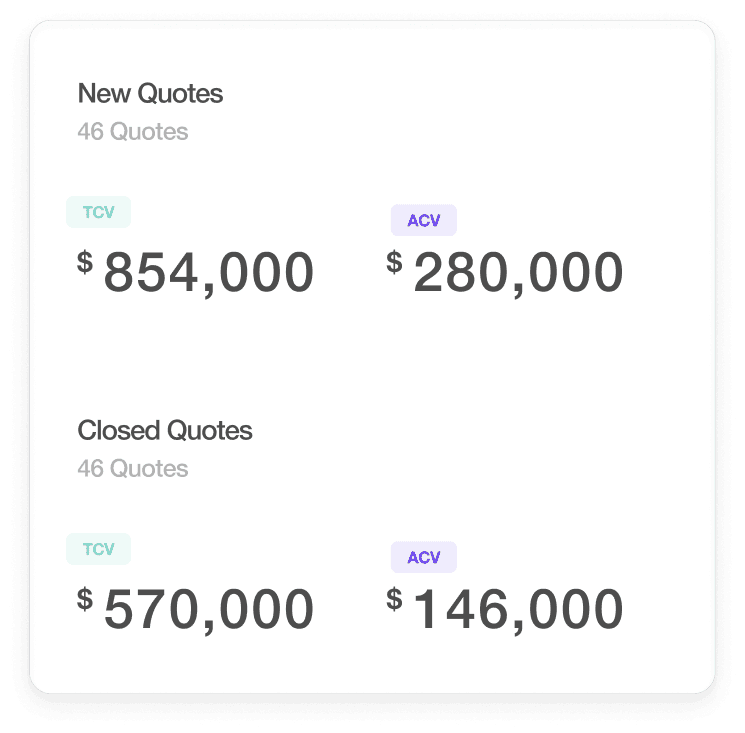
Task: Click the green TCV badge under Closed Quotes
Action: coord(98,549)
